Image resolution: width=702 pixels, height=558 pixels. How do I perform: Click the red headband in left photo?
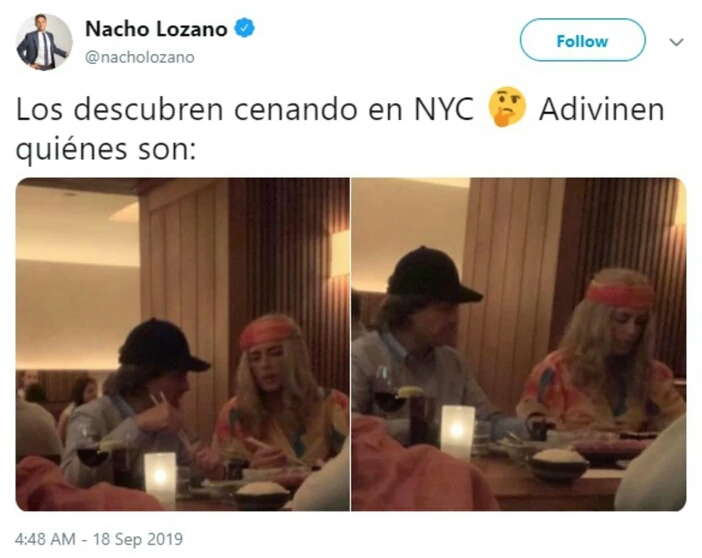(268, 333)
